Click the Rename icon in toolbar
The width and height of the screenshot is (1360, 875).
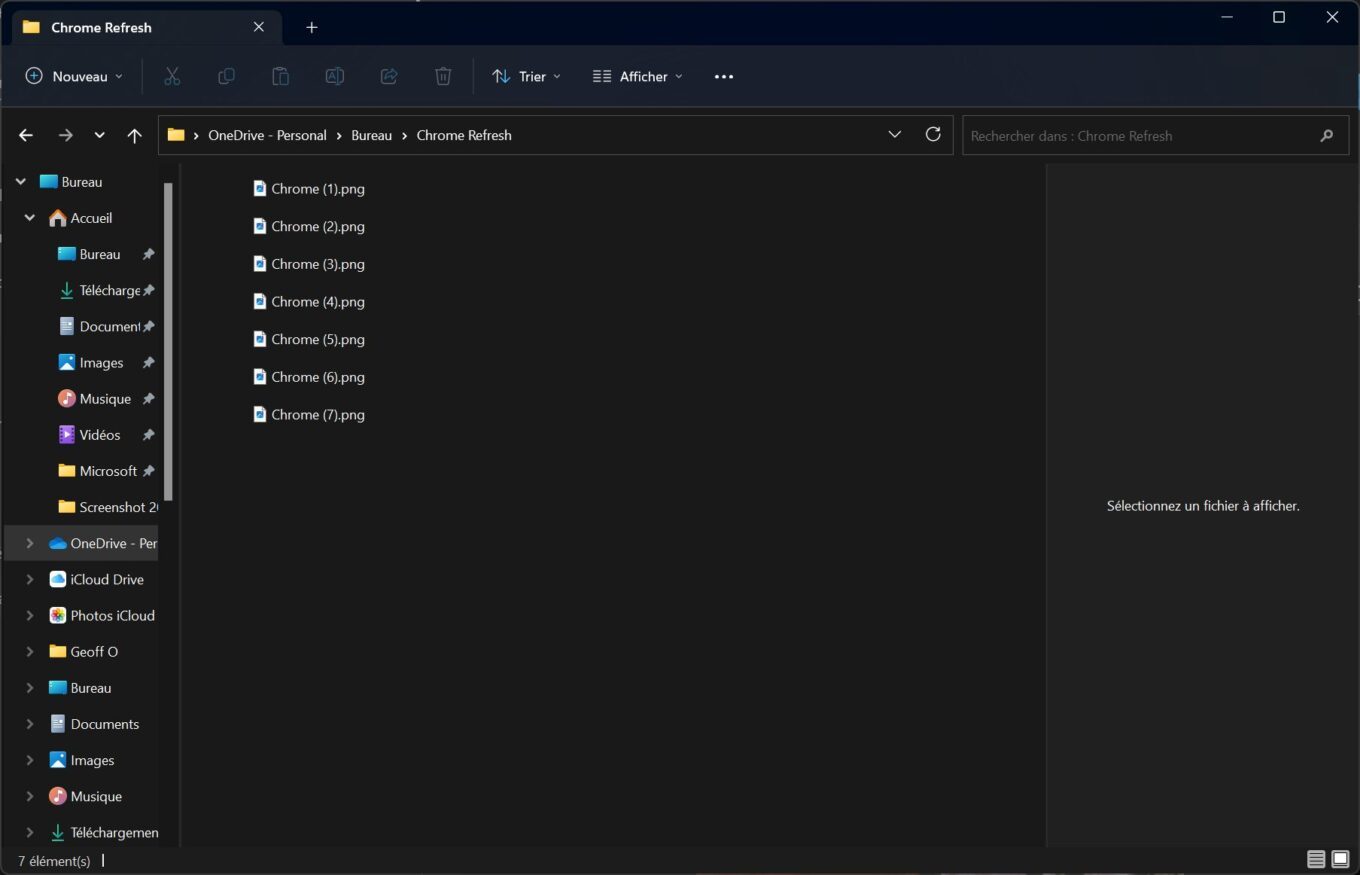pos(335,76)
